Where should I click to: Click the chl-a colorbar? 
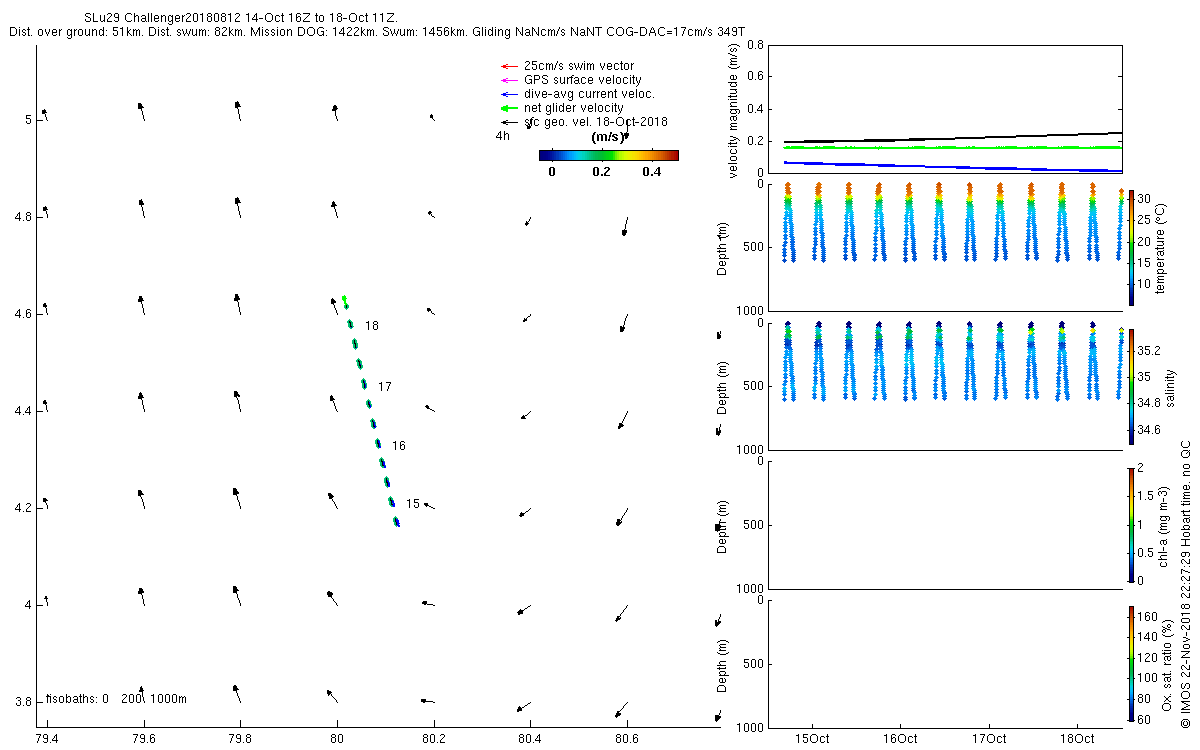point(1131,524)
